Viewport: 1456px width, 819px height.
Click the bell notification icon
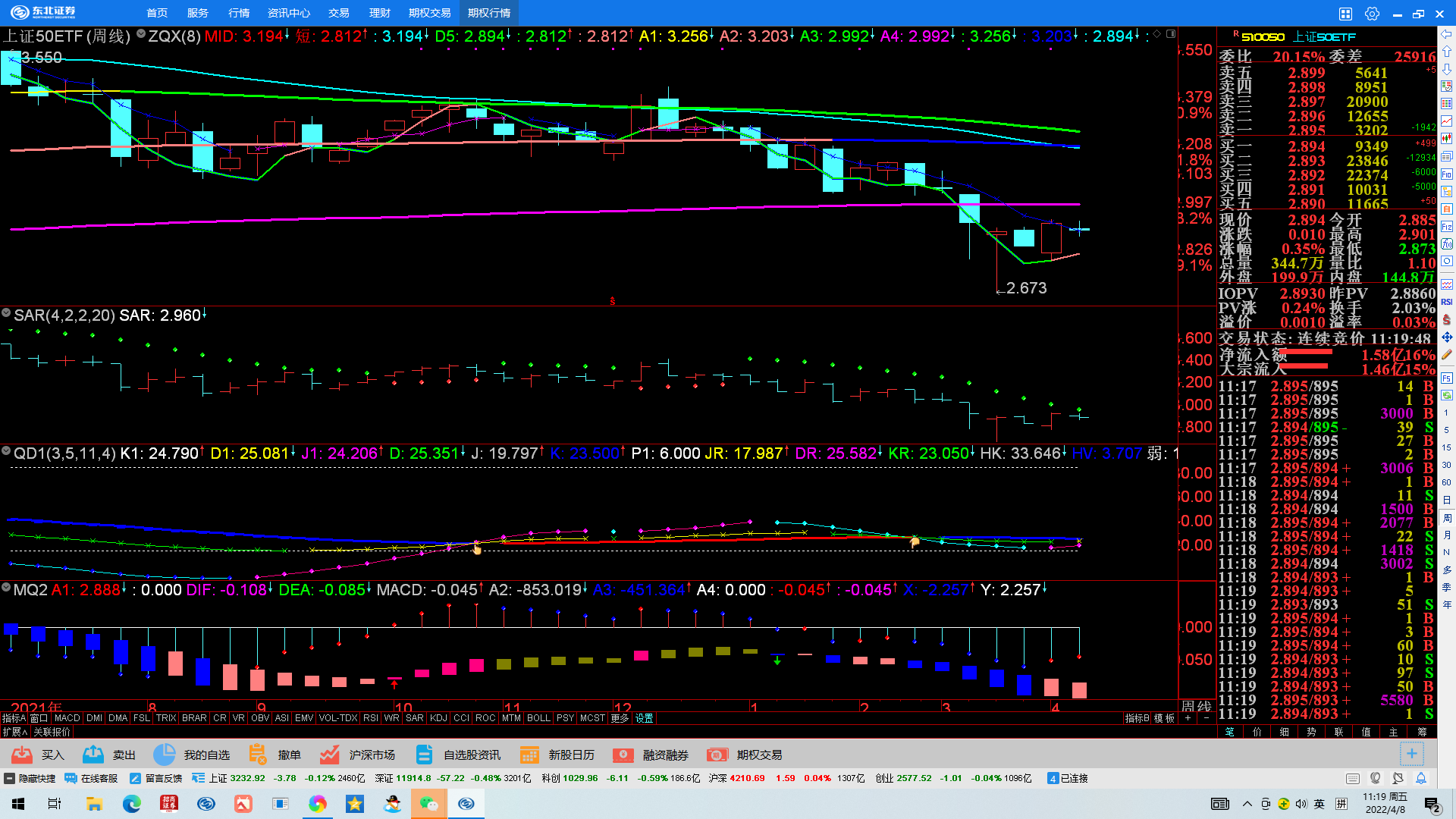(x=1421, y=778)
